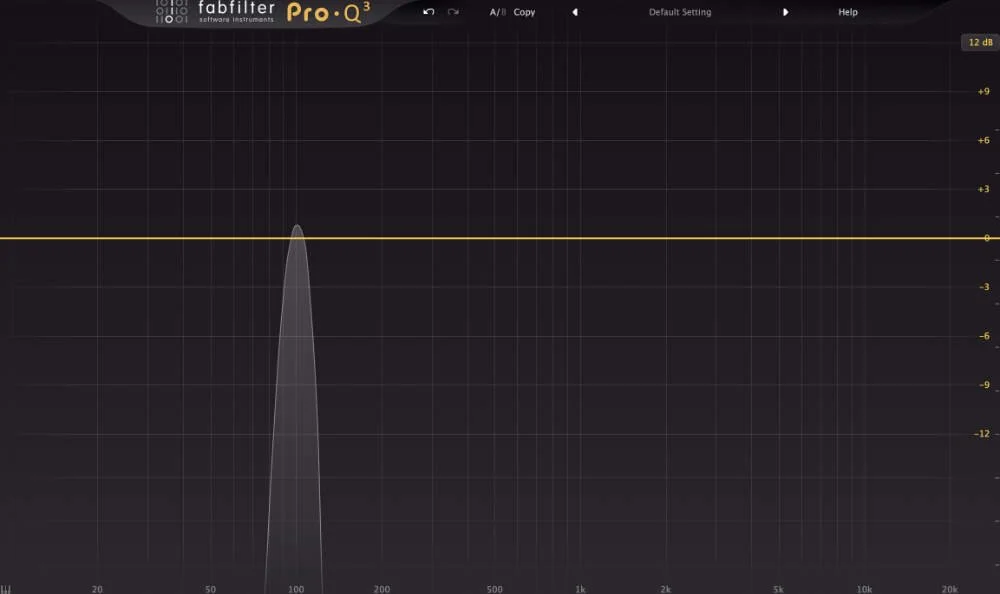Copy current state with Copy button
The width and height of the screenshot is (1000, 594).
click(x=524, y=12)
